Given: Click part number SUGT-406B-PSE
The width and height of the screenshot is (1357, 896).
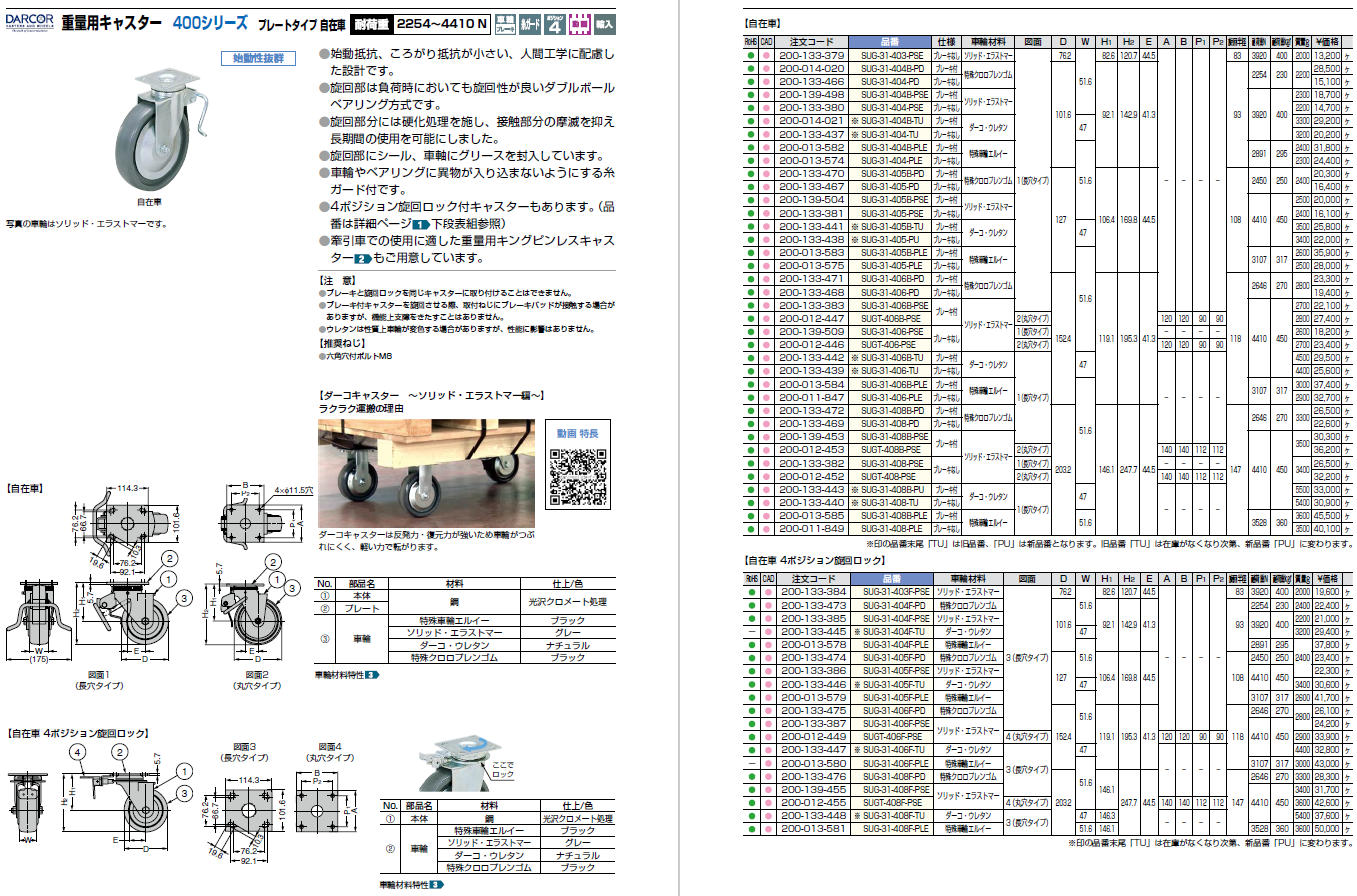Looking at the screenshot, I should 892,318.
